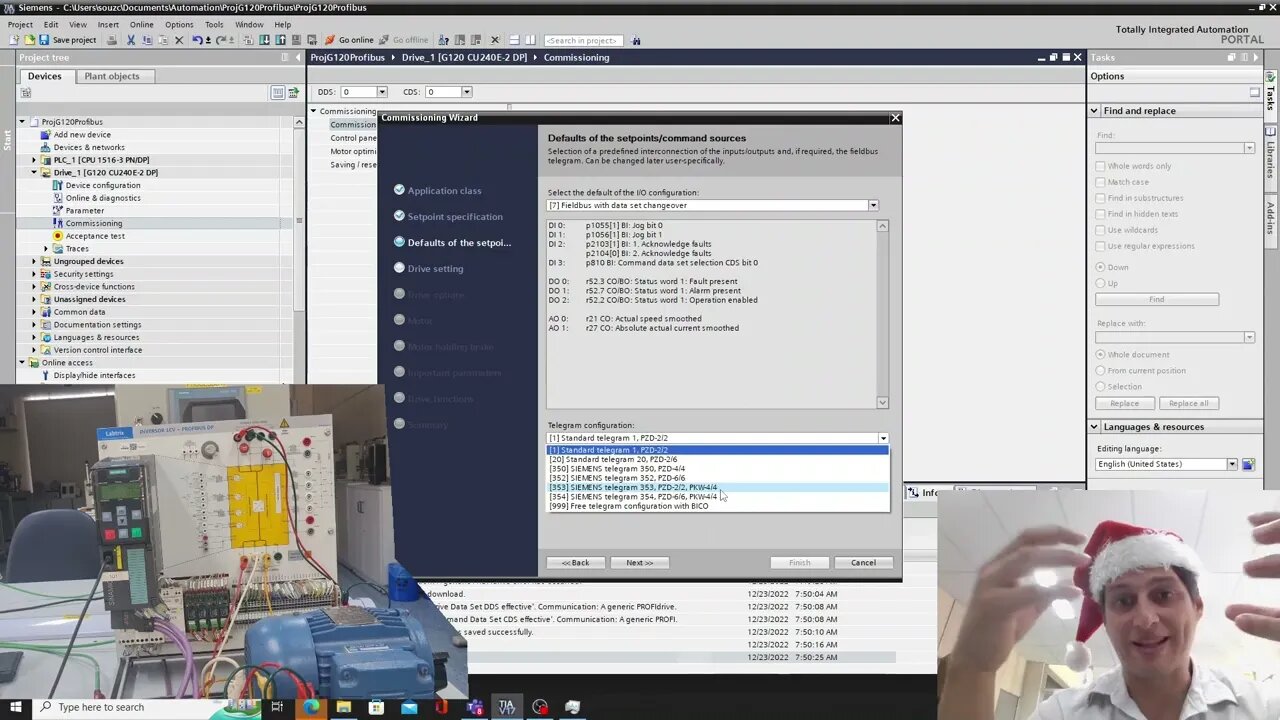Image resolution: width=1280 pixels, height=720 pixels.
Task: Click the Online & diagnostics tree icon
Action: click(x=58, y=198)
